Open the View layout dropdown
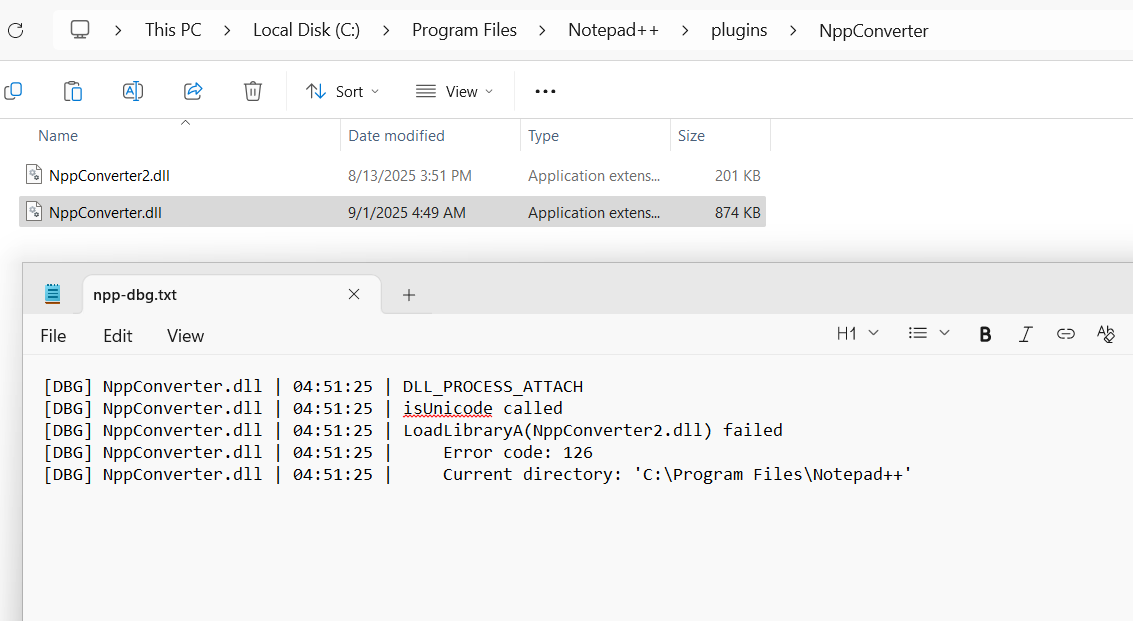The height and width of the screenshot is (621, 1133). (x=455, y=92)
